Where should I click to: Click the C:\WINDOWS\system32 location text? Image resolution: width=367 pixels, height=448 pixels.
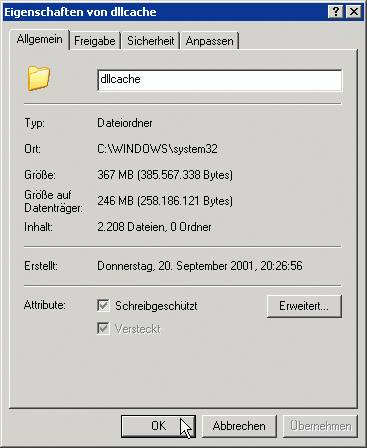click(x=157, y=149)
